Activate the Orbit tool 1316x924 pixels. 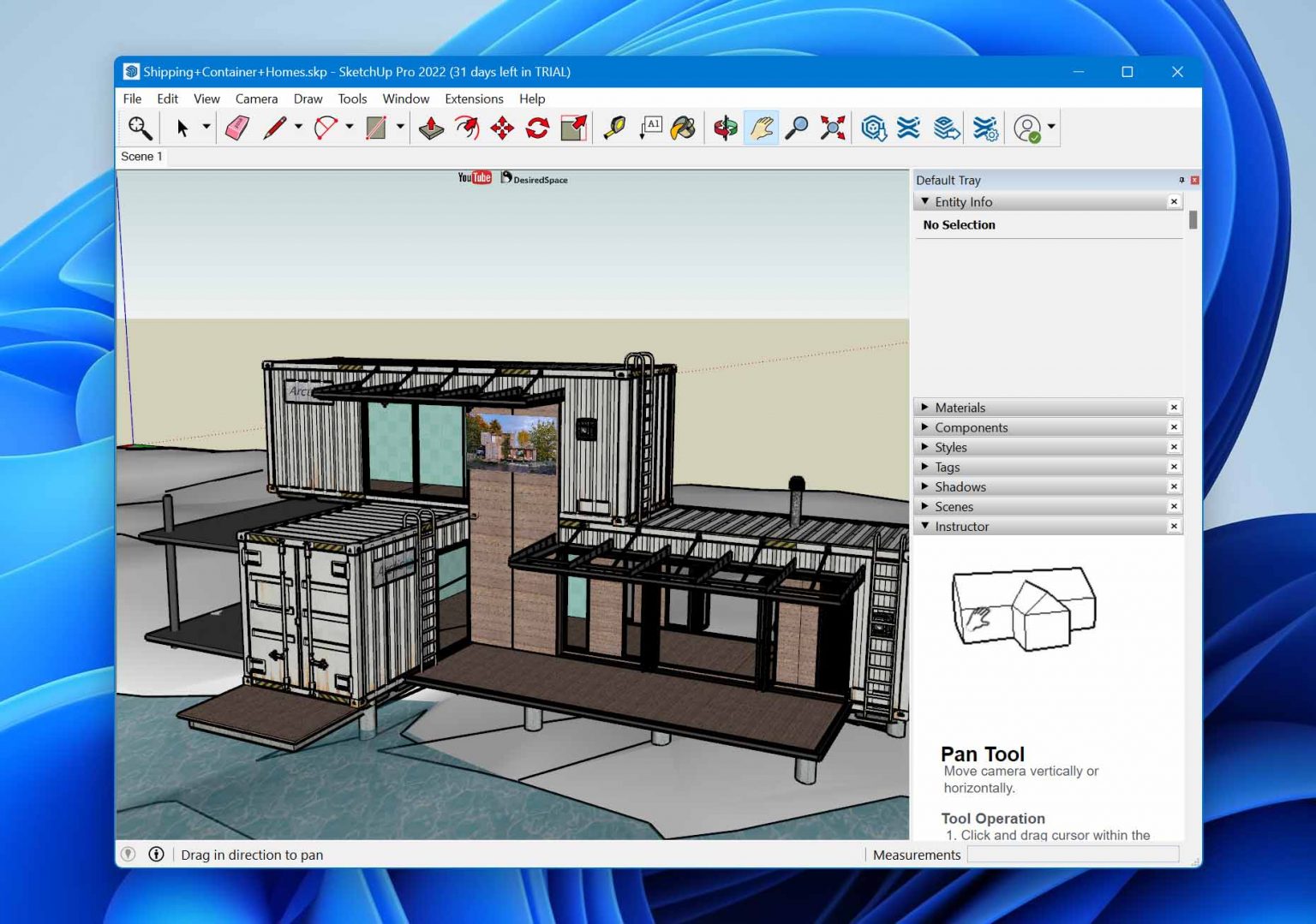coord(724,128)
